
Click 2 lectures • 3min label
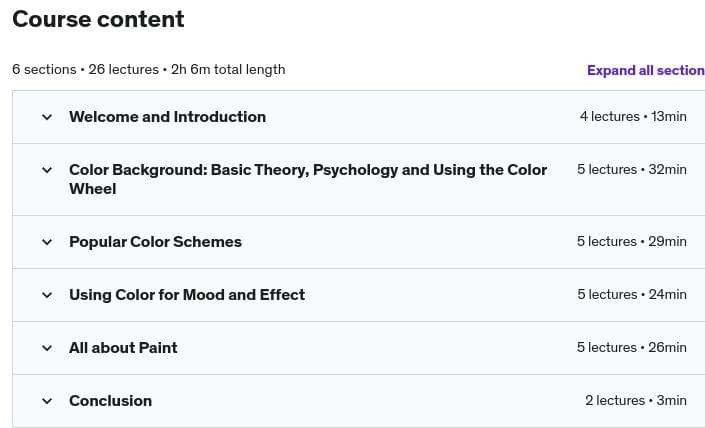(635, 401)
